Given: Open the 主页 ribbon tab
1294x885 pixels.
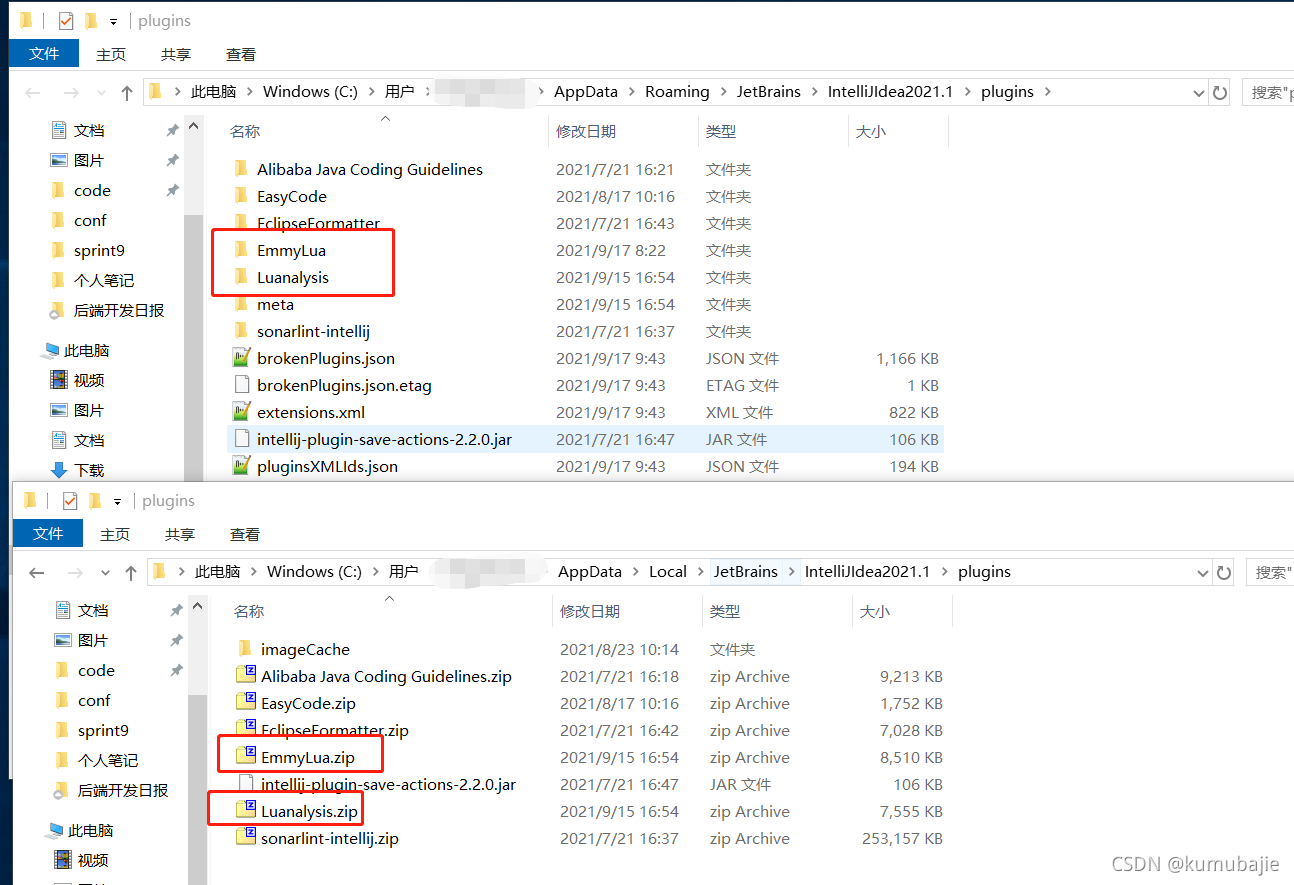Looking at the screenshot, I should pos(111,54).
